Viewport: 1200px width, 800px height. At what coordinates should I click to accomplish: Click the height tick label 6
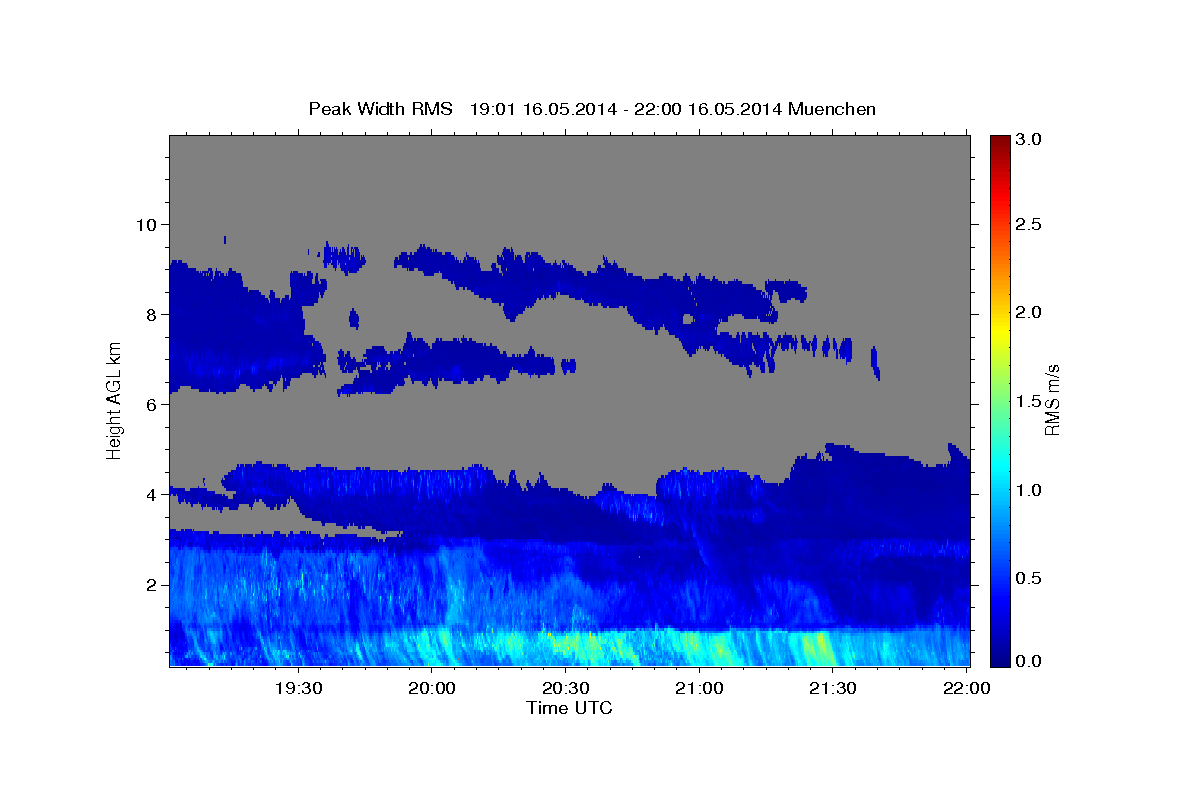click(x=151, y=404)
